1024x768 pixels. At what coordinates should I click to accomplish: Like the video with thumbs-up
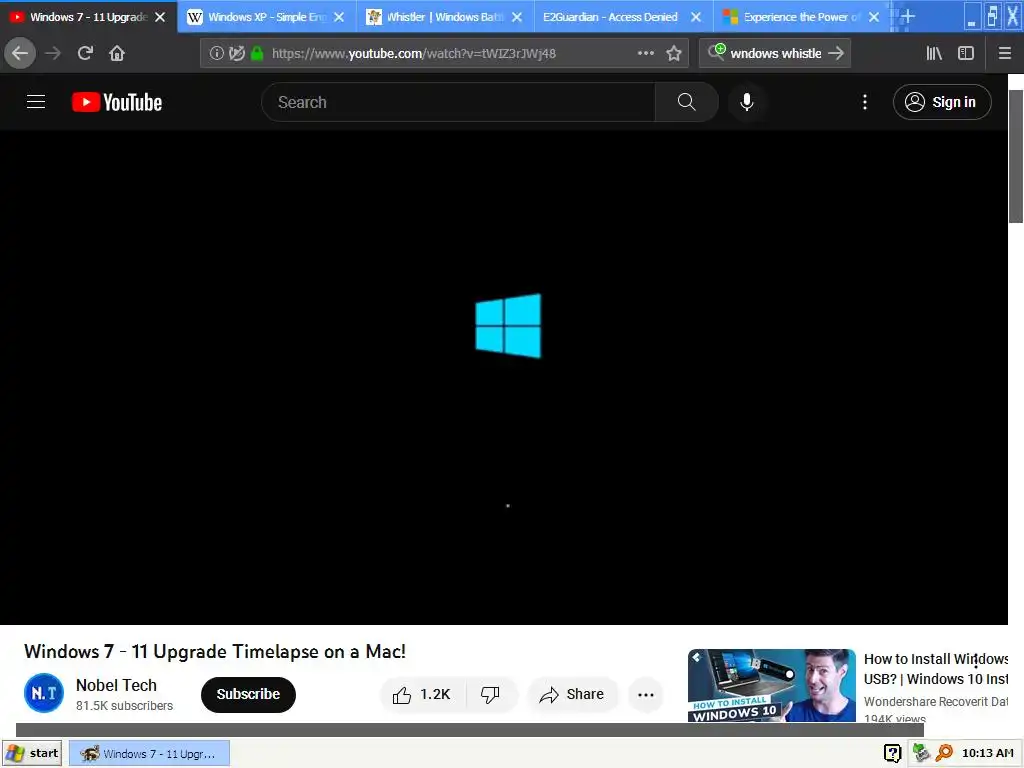pyautogui.click(x=422, y=694)
